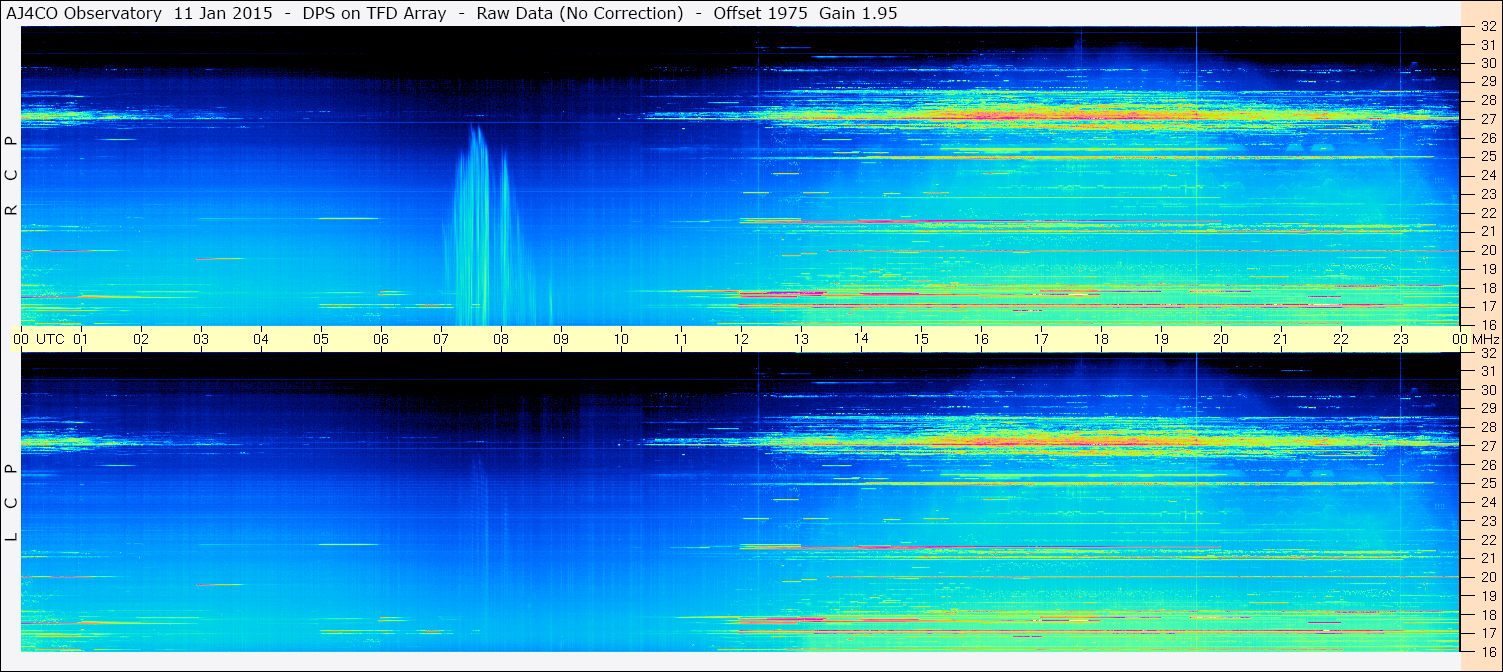Image resolution: width=1503 pixels, height=672 pixels.
Task: Click the 21 hour label on time axis
Action: pos(1281,339)
